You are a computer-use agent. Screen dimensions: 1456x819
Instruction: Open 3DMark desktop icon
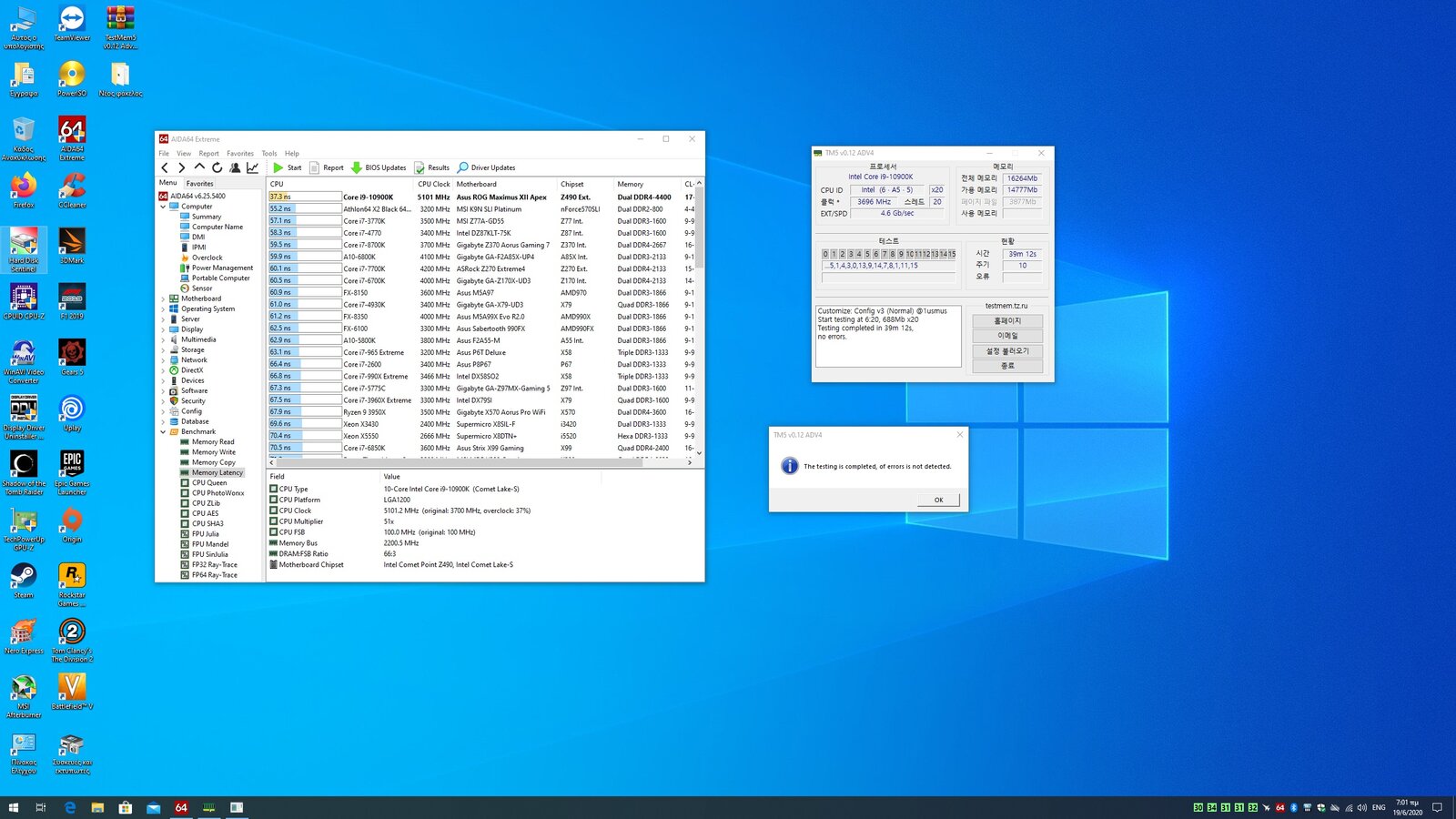72,246
